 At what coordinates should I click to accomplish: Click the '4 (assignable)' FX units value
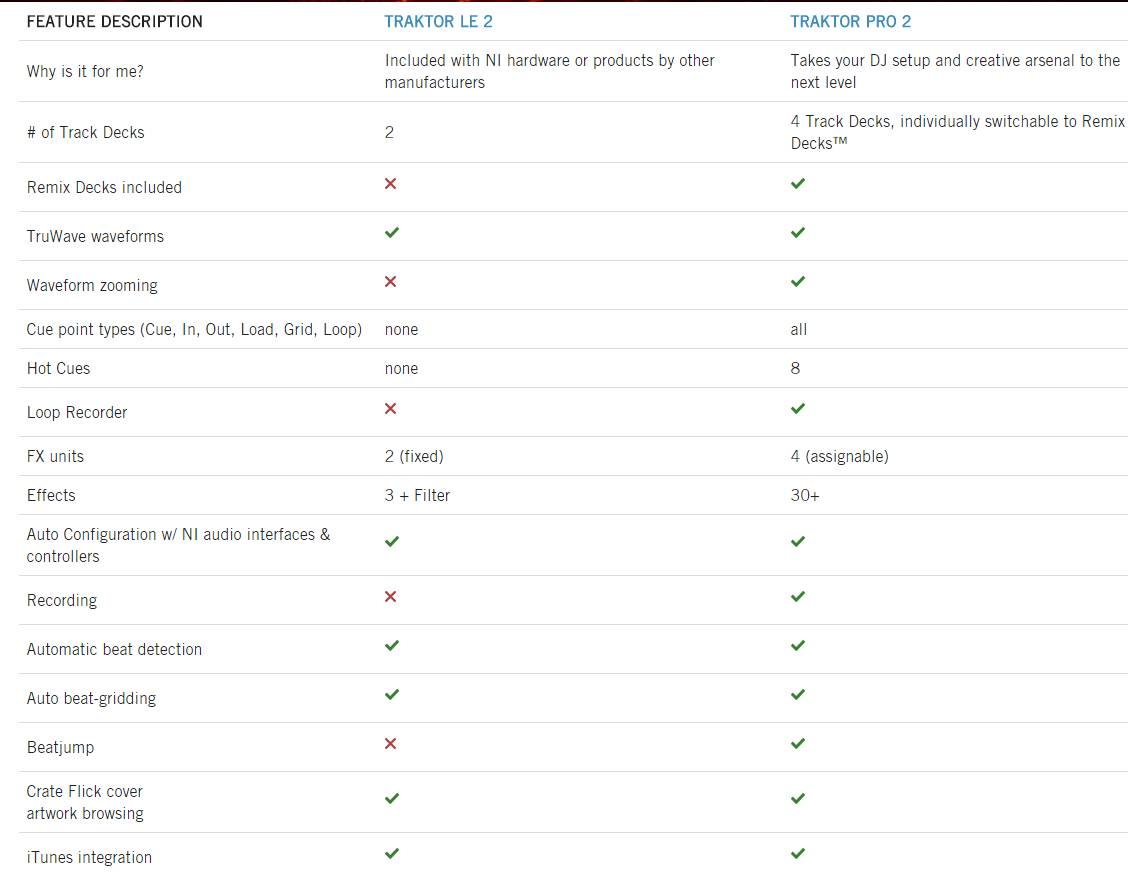pyautogui.click(x=839, y=456)
